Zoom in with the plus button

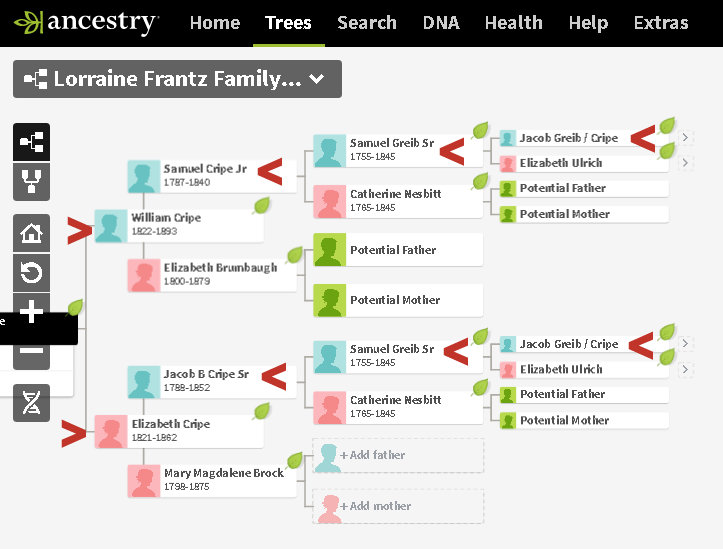pyautogui.click(x=31, y=312)
